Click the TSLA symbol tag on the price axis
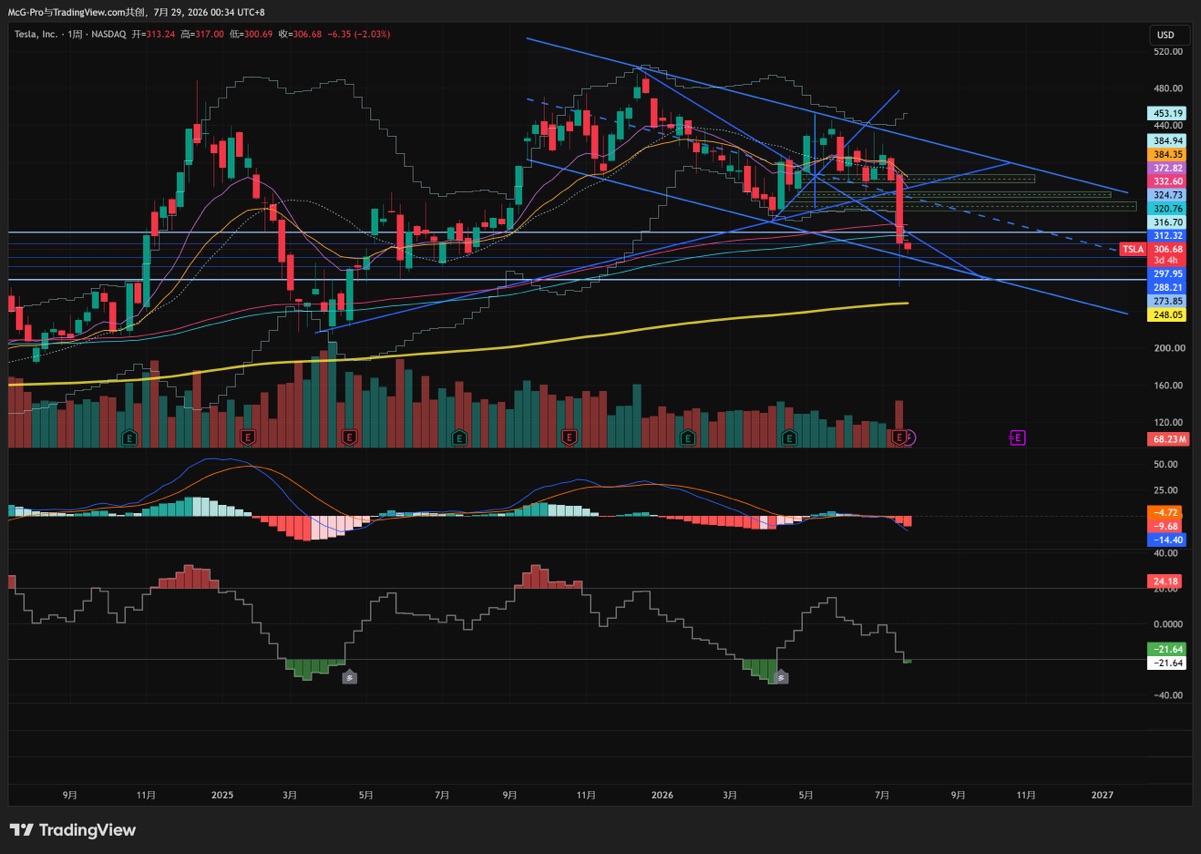Screen dimensions: 1201x854 point(1132,249)
